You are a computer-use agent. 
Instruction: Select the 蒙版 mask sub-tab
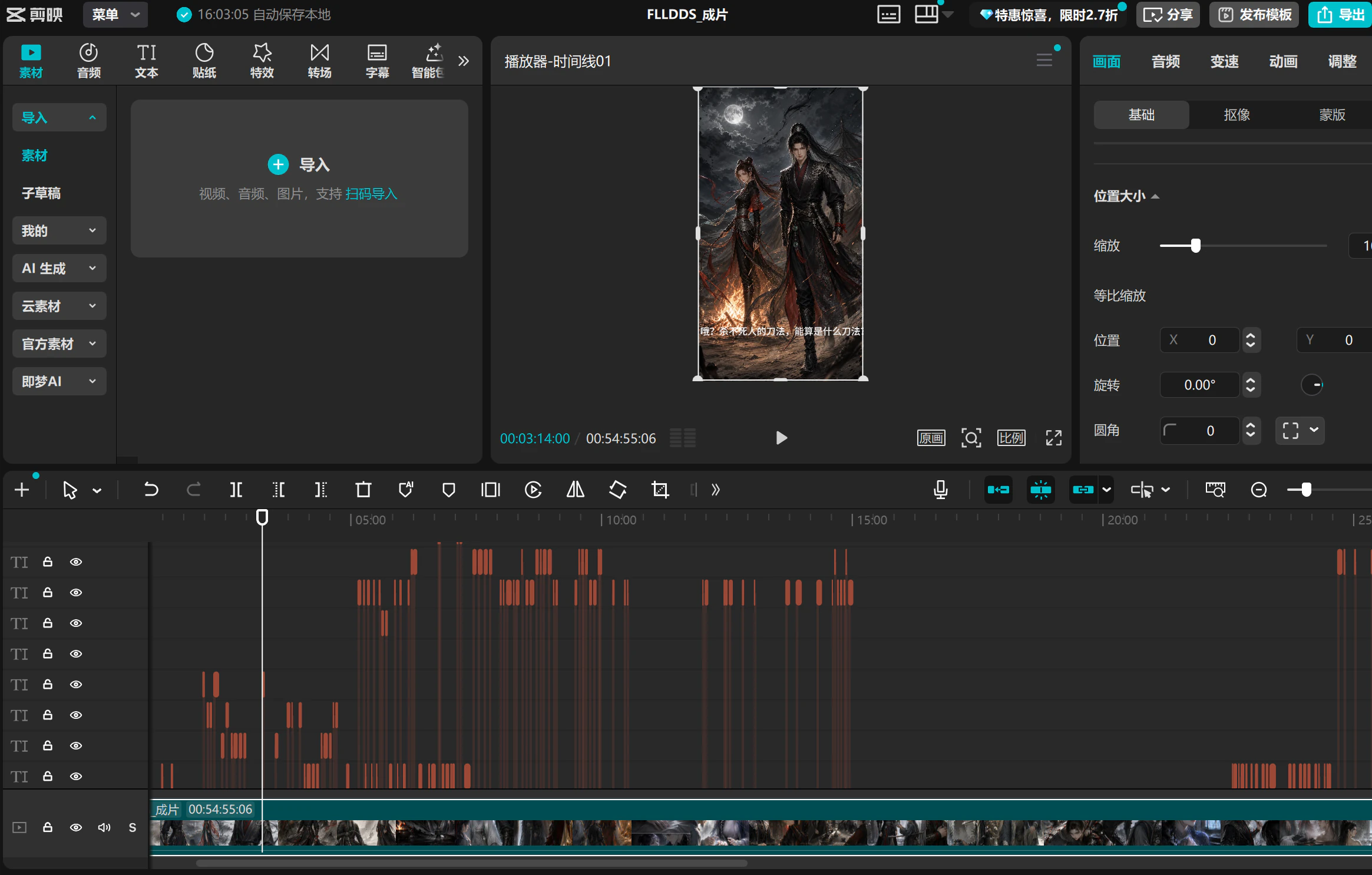coord(1332,115)
